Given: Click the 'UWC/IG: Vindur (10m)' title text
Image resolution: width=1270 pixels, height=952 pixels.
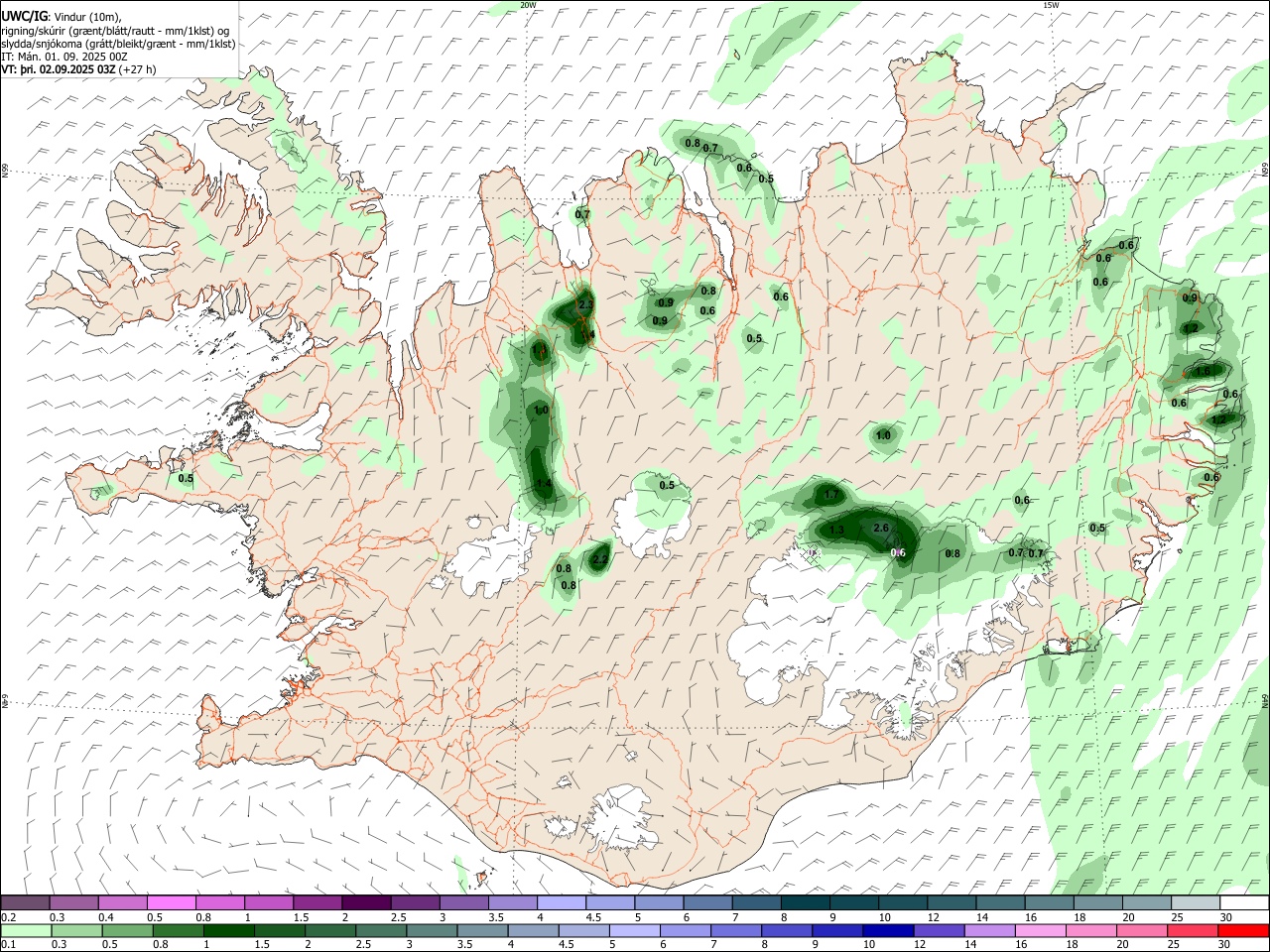Looking at the screenshot, I should [x=62, y=16].
